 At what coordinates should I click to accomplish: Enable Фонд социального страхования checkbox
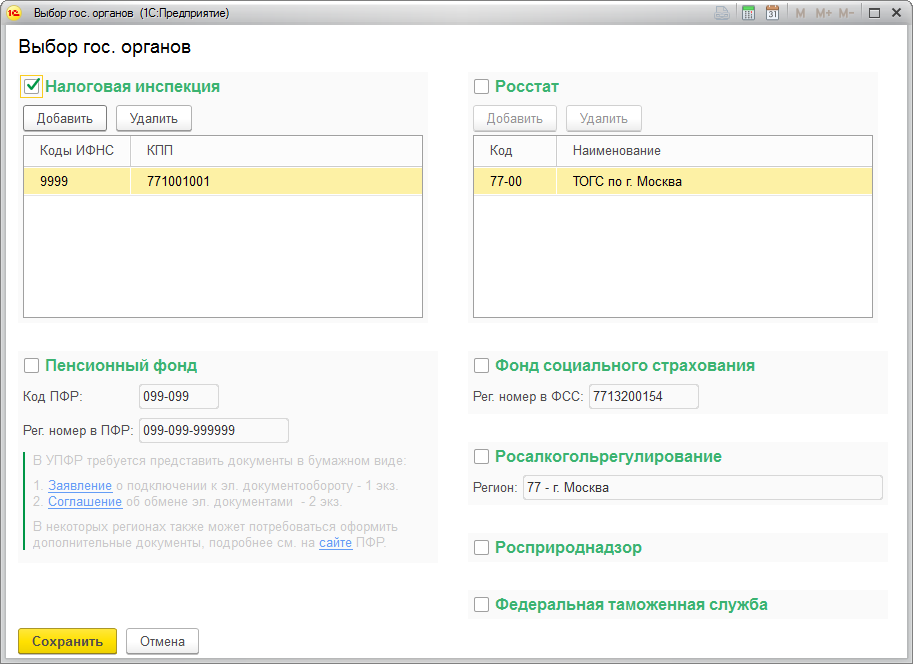coord(482,366)
